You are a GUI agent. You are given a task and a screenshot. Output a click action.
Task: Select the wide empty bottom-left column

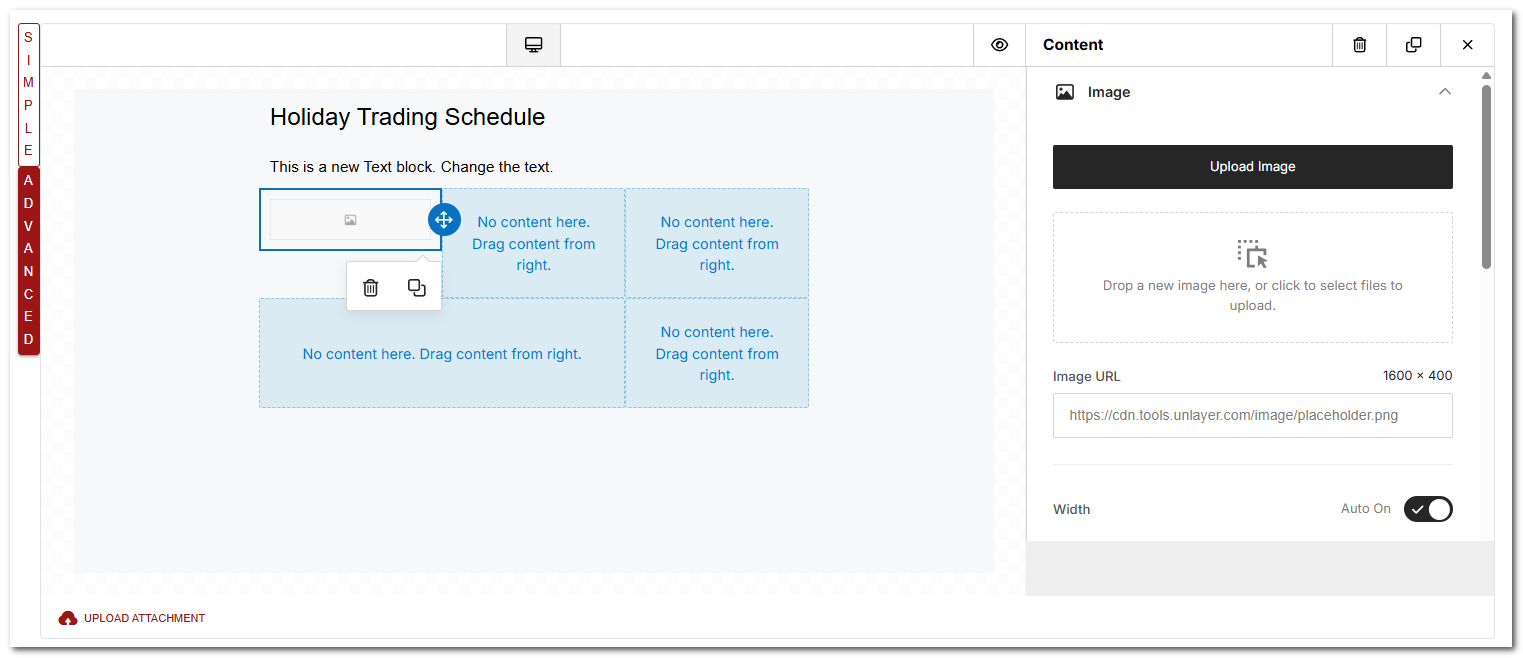[x=442, y=354]
